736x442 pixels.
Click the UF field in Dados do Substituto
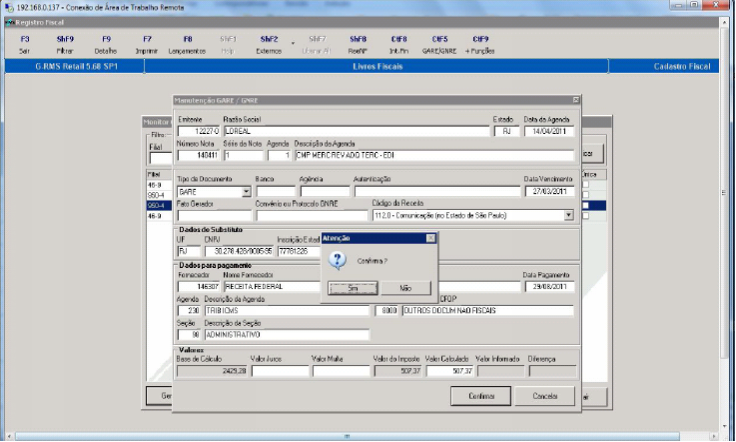(x=189, y=251)
